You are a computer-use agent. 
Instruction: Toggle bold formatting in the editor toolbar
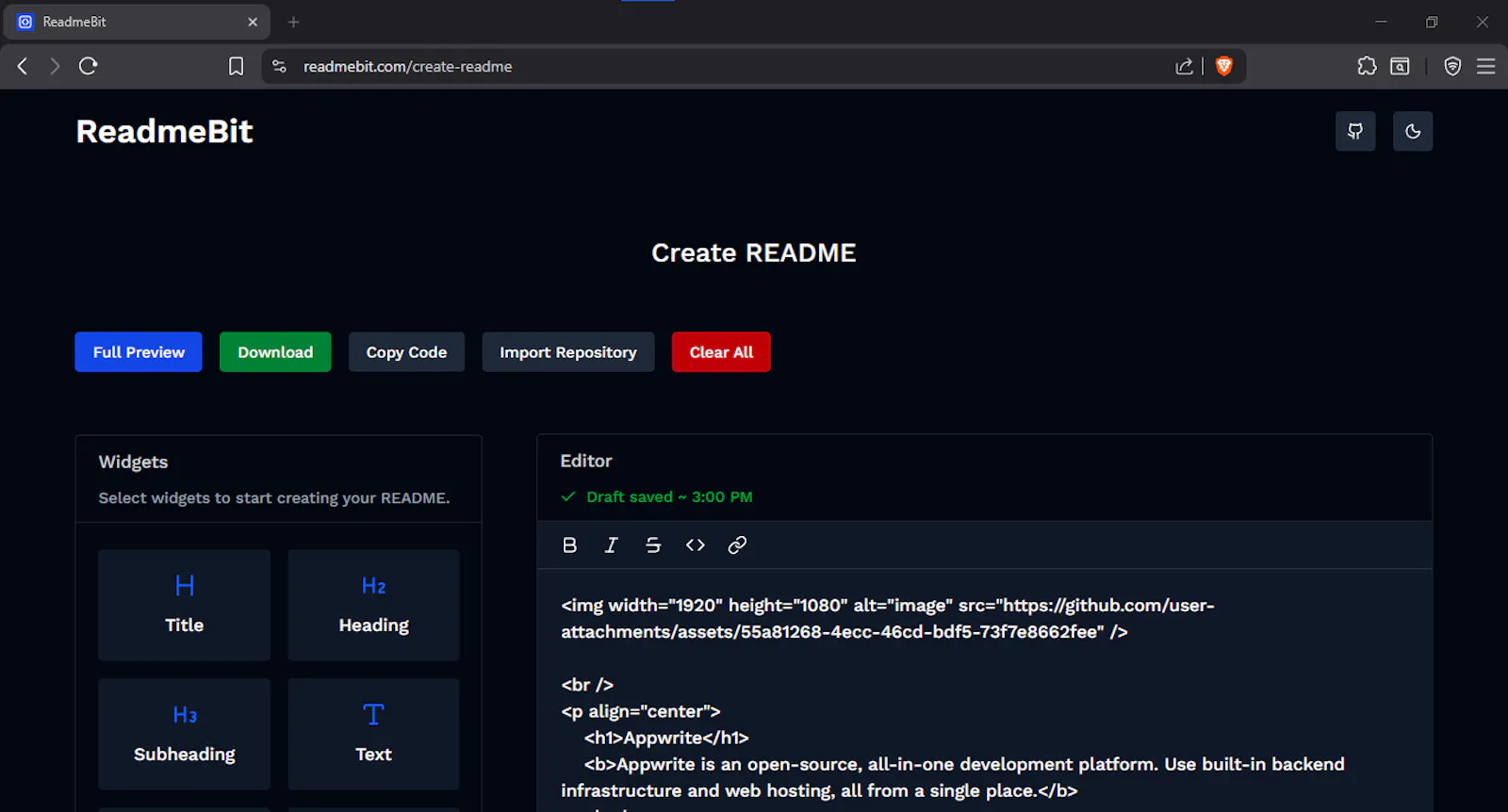point(569,545)
